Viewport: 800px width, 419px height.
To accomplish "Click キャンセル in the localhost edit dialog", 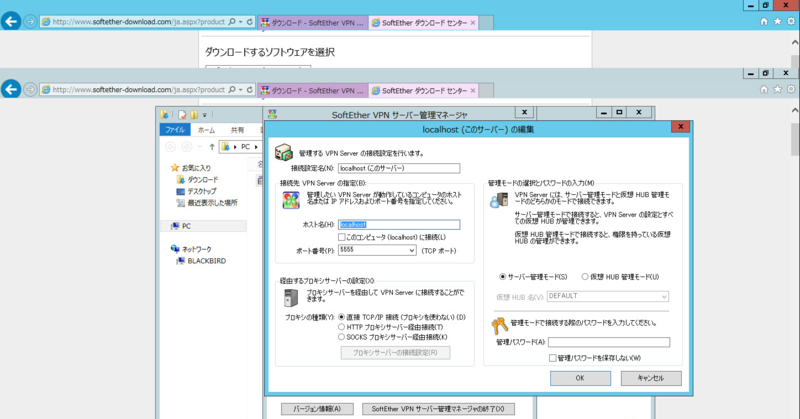I will coord(651,378).
